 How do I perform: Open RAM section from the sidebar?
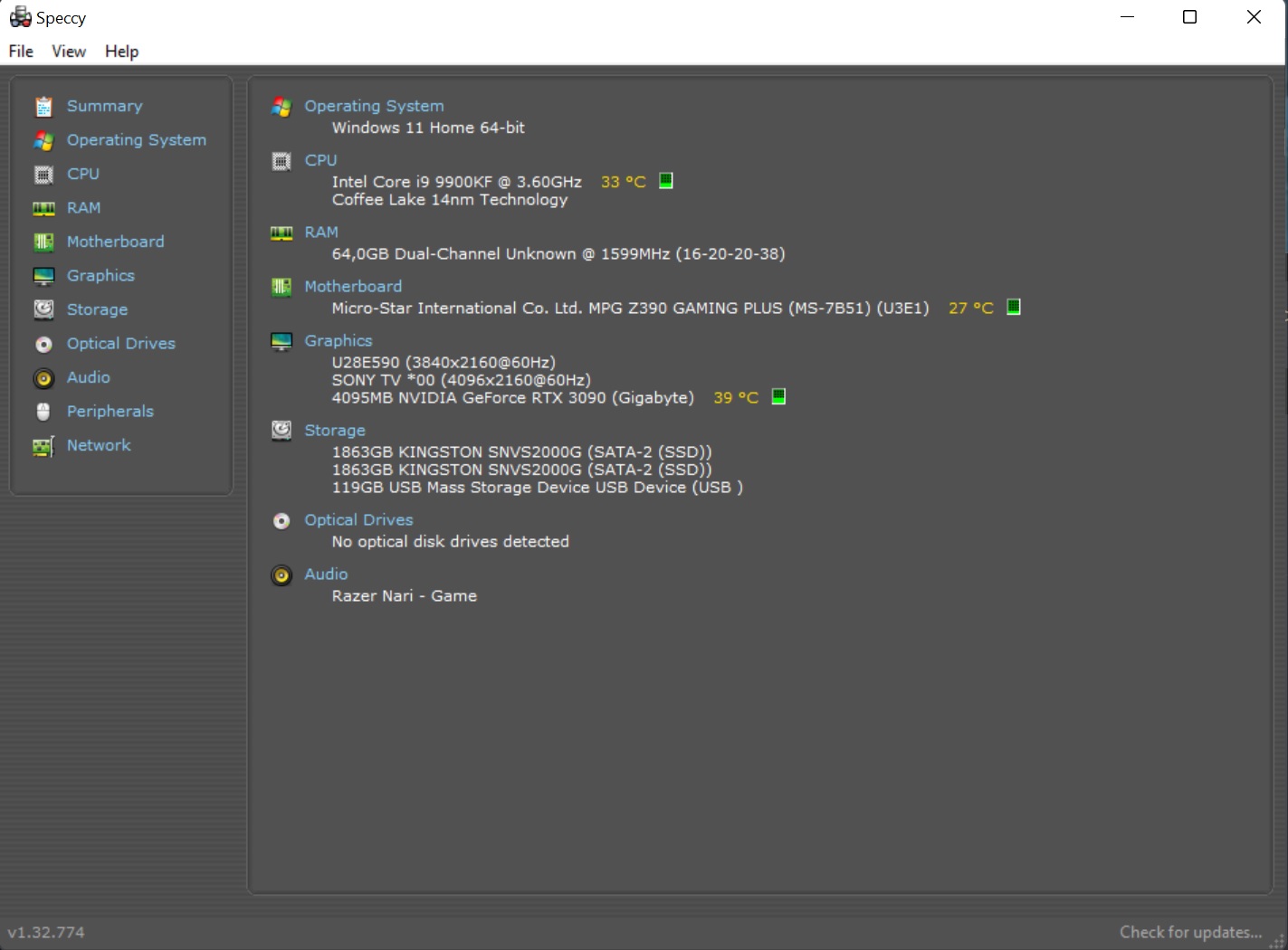pos(83,208)
